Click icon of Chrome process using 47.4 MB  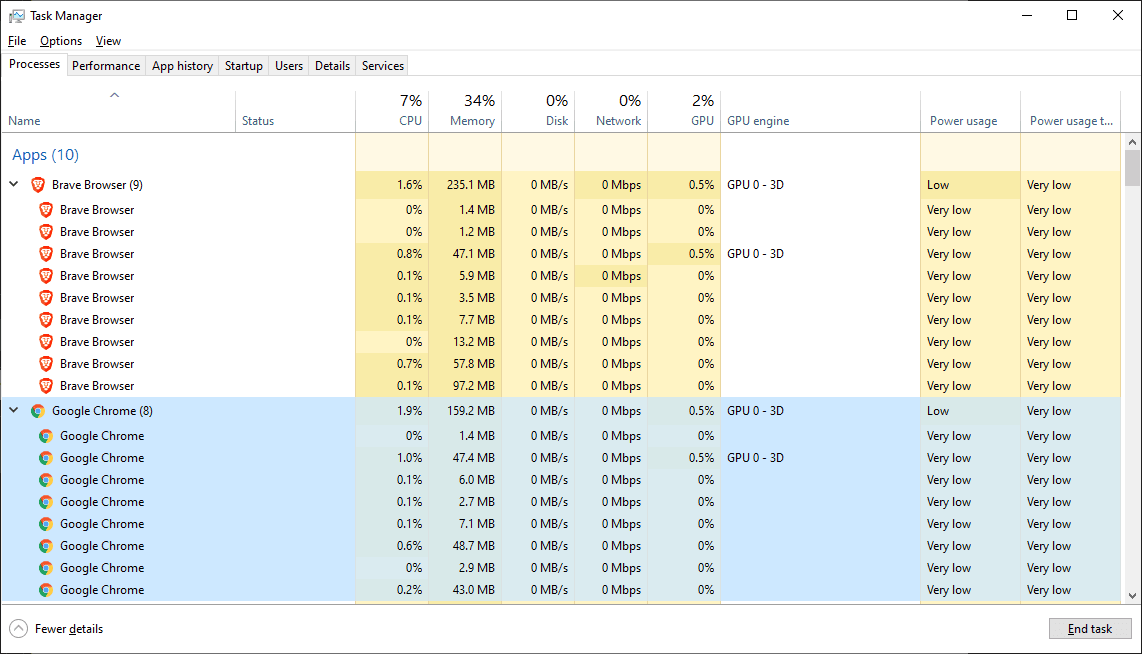(x=46, y=458)
